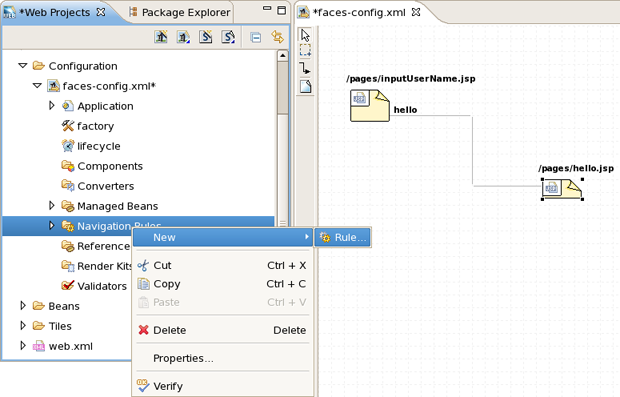Maximize the Web Projects view panel

pos(282,10)
